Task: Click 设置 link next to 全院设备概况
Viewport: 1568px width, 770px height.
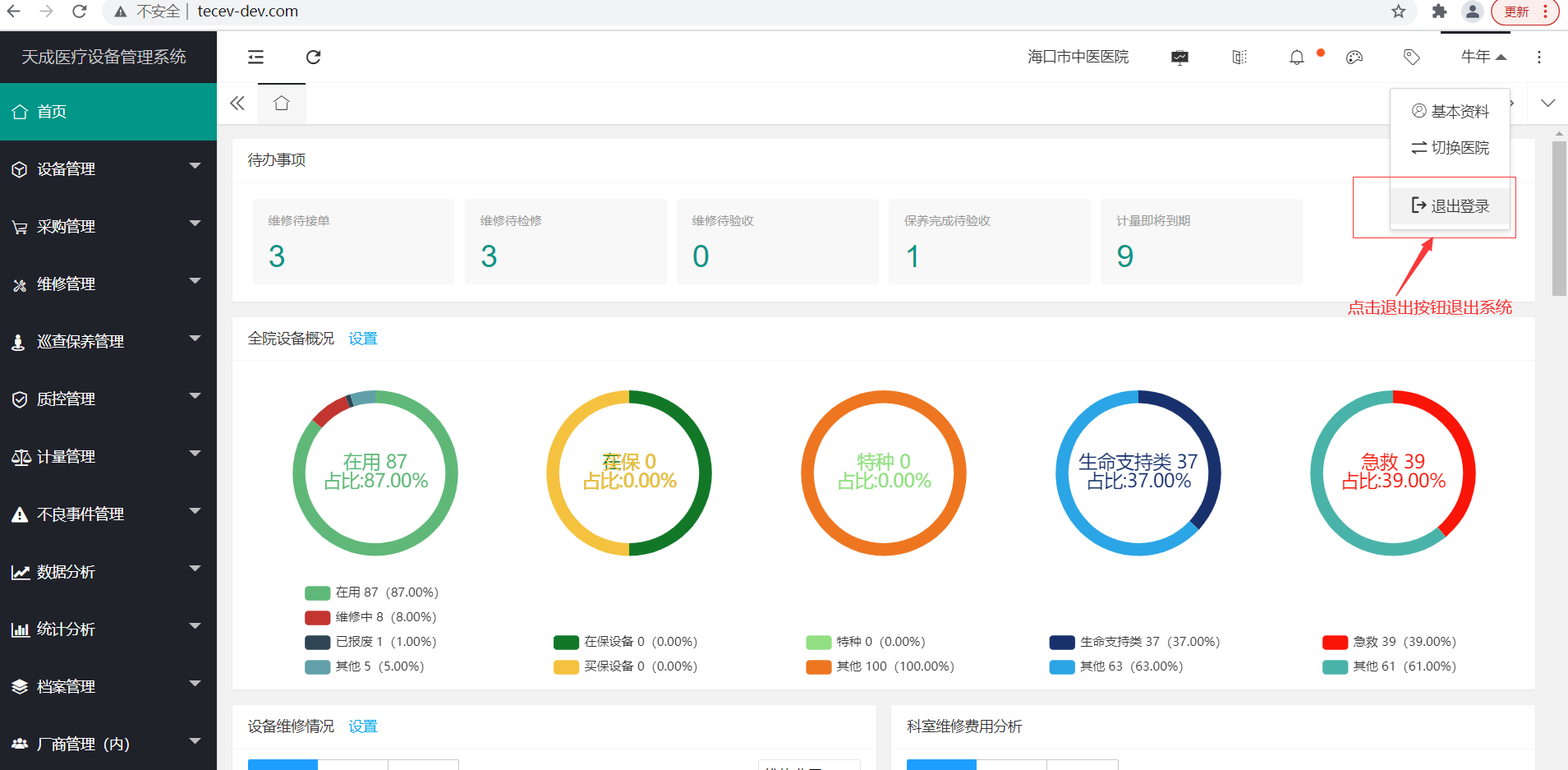Action: point(363,339)
